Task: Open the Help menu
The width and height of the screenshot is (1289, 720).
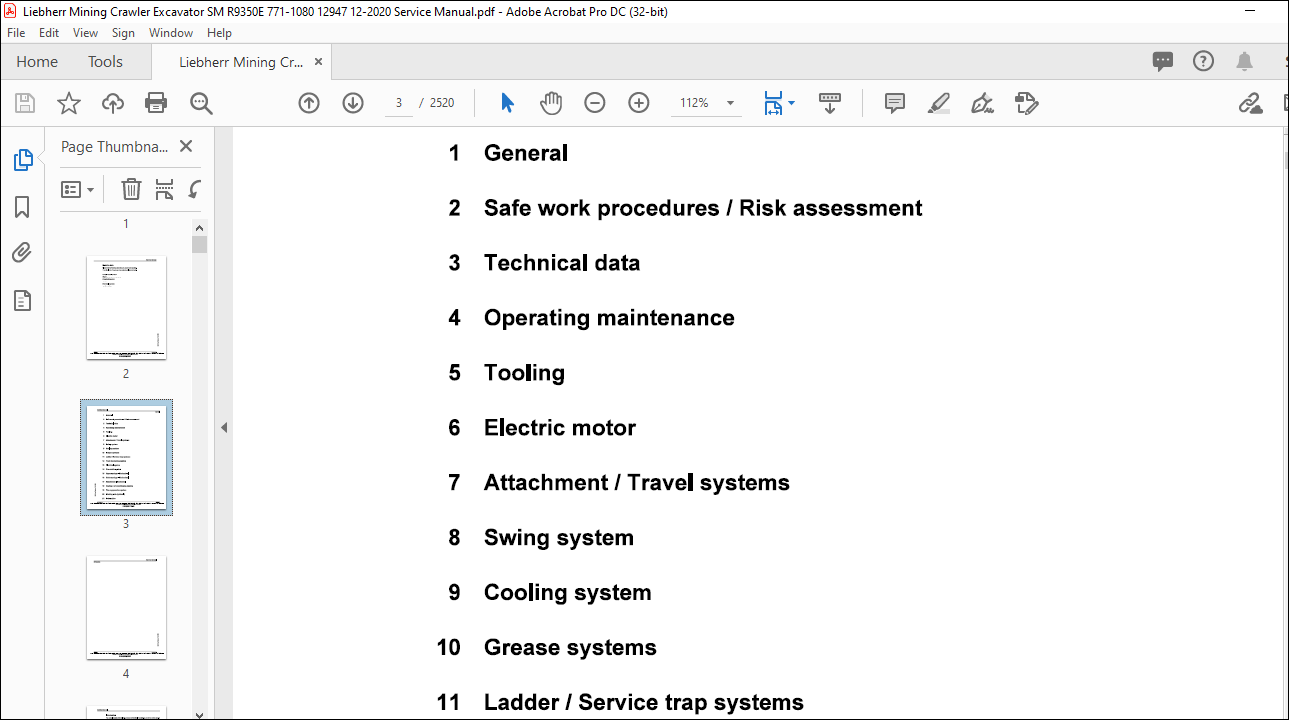Action: click(x=219, y=33)
